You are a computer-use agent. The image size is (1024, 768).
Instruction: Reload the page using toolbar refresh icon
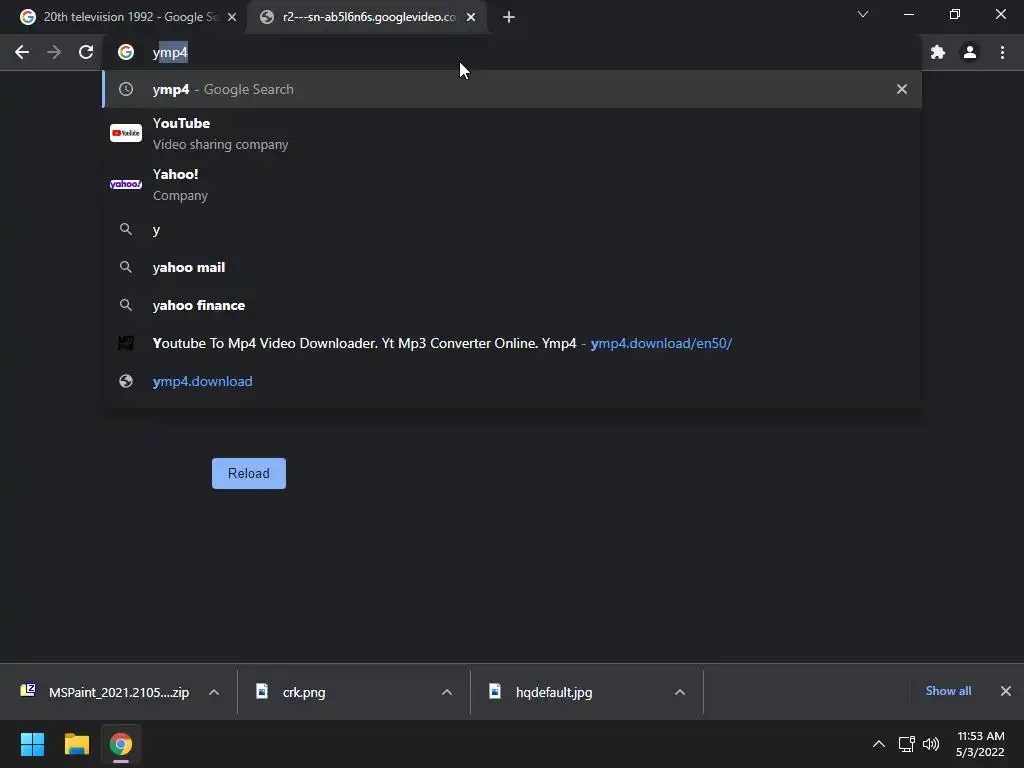pos(86,52)
